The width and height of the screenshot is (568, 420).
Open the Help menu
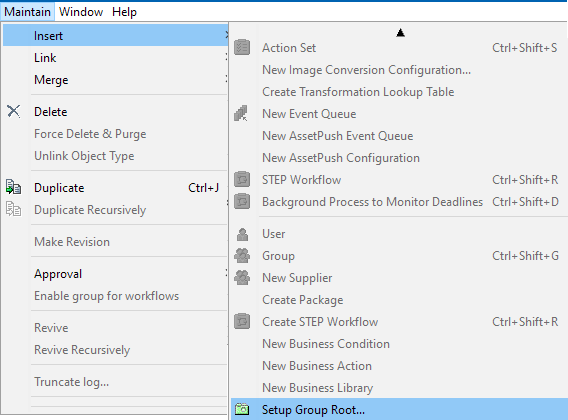[x=124, y=12]
